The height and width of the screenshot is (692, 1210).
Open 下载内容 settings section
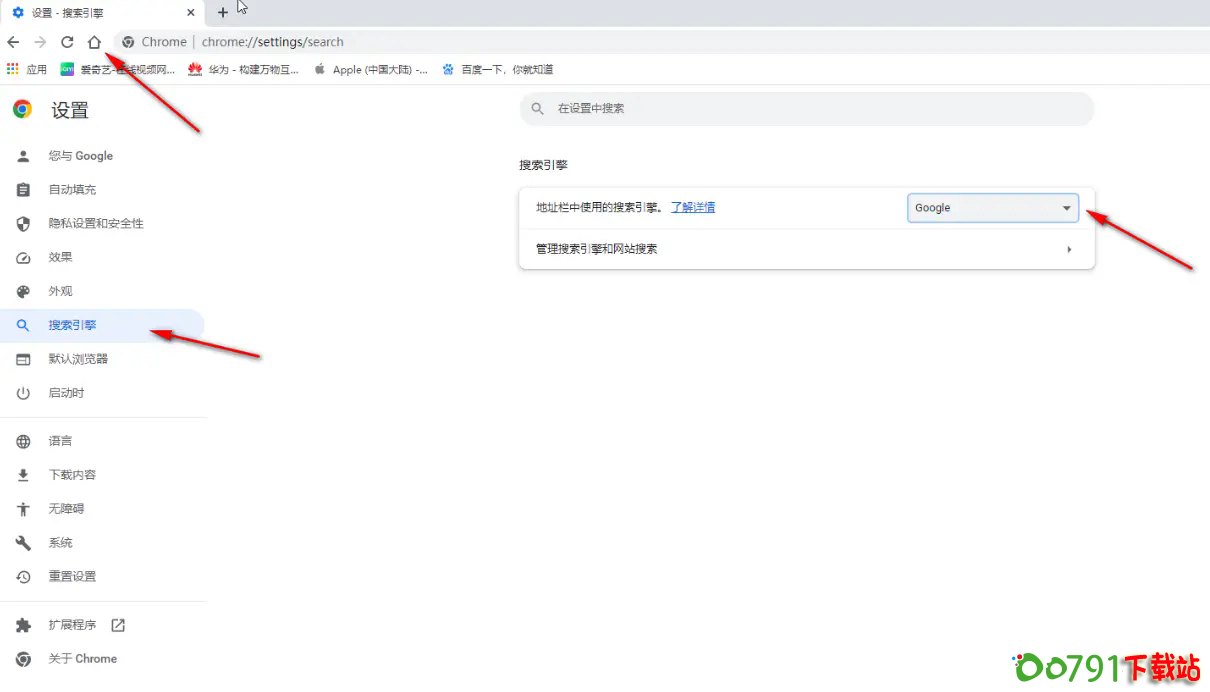coord(72,475)
